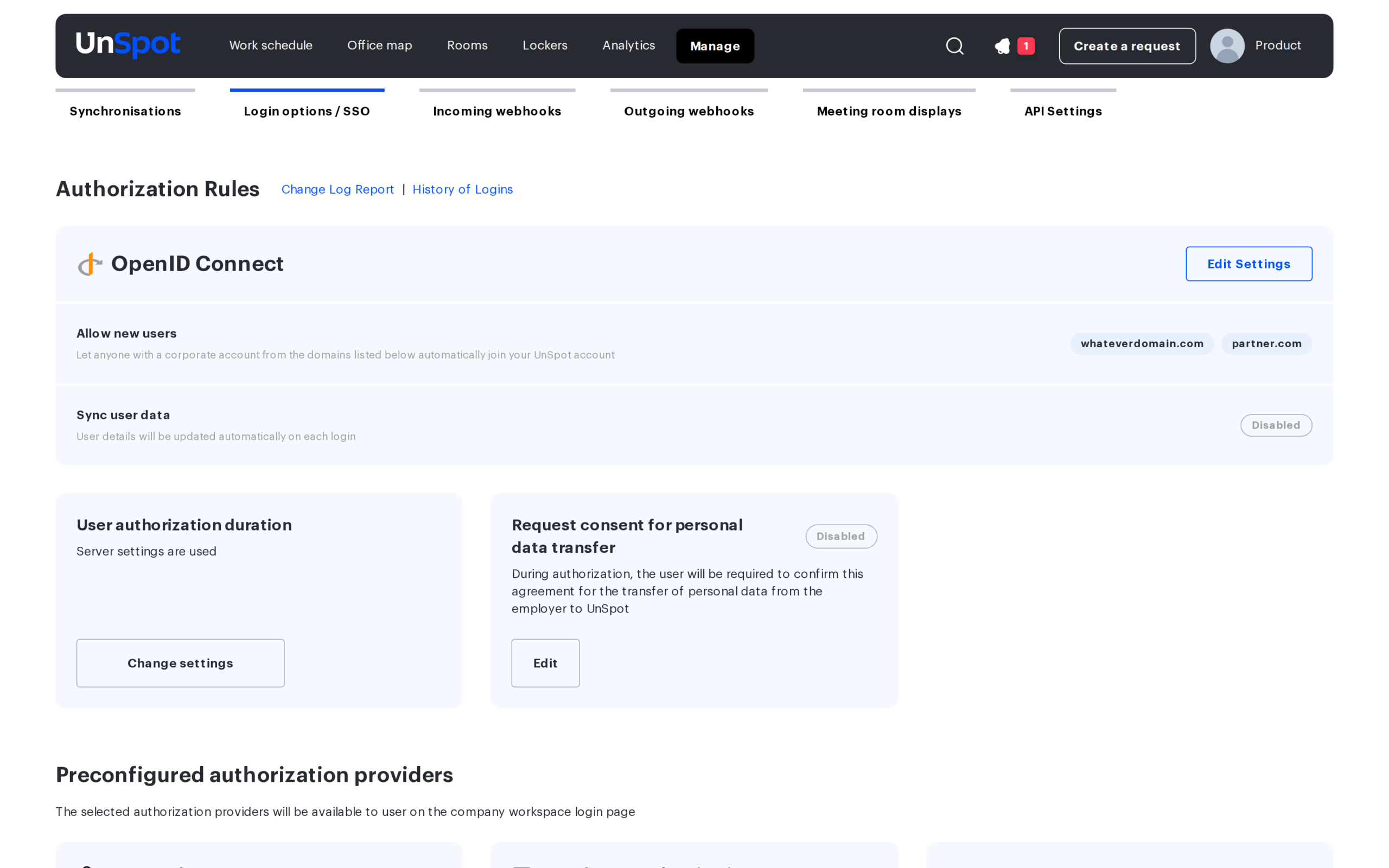This screenshot has width=1389, height=868.
Task: Click the red notification count badge
Action: (1025, 46)
